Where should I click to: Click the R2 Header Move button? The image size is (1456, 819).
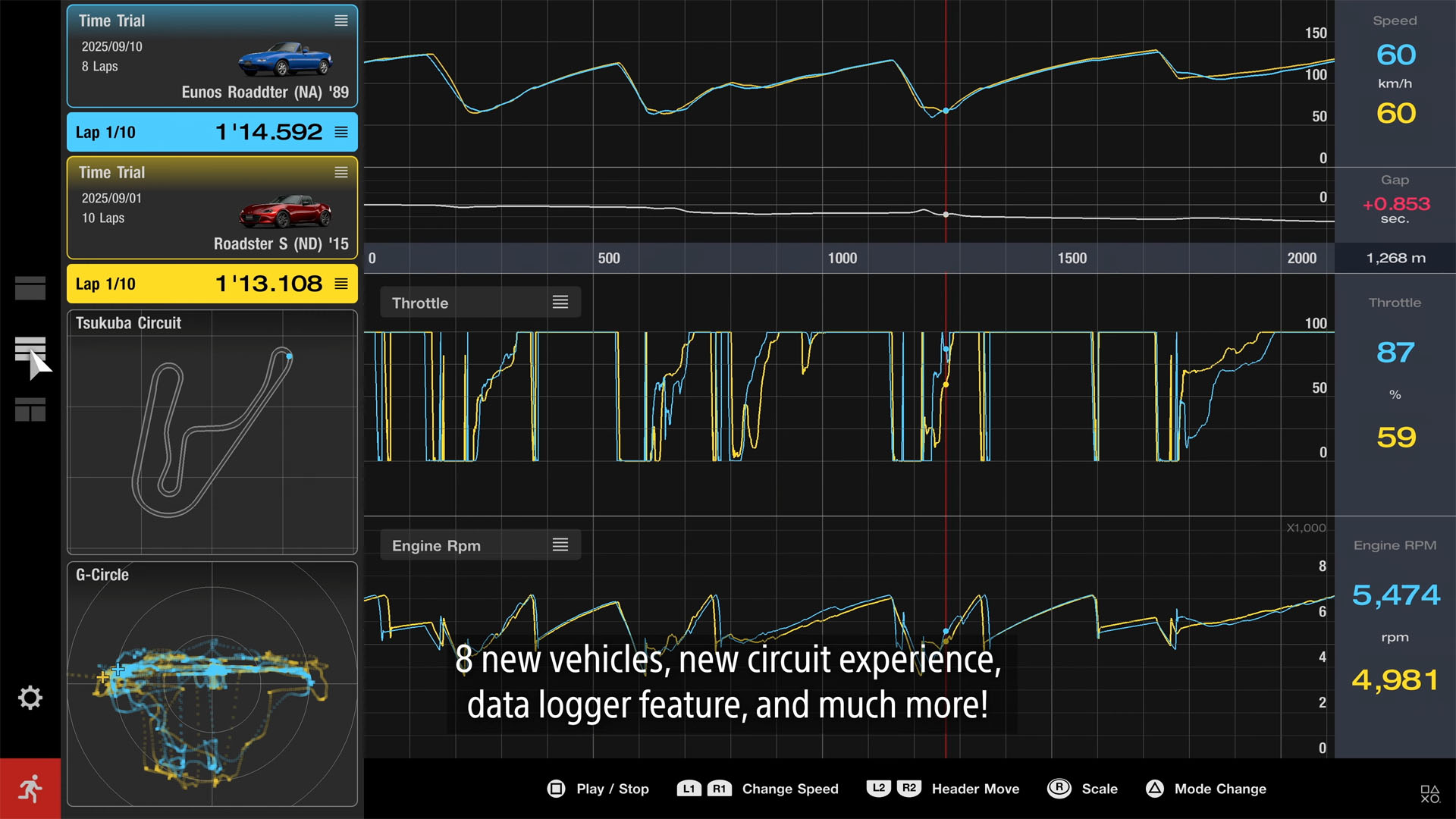coord(909,788)
